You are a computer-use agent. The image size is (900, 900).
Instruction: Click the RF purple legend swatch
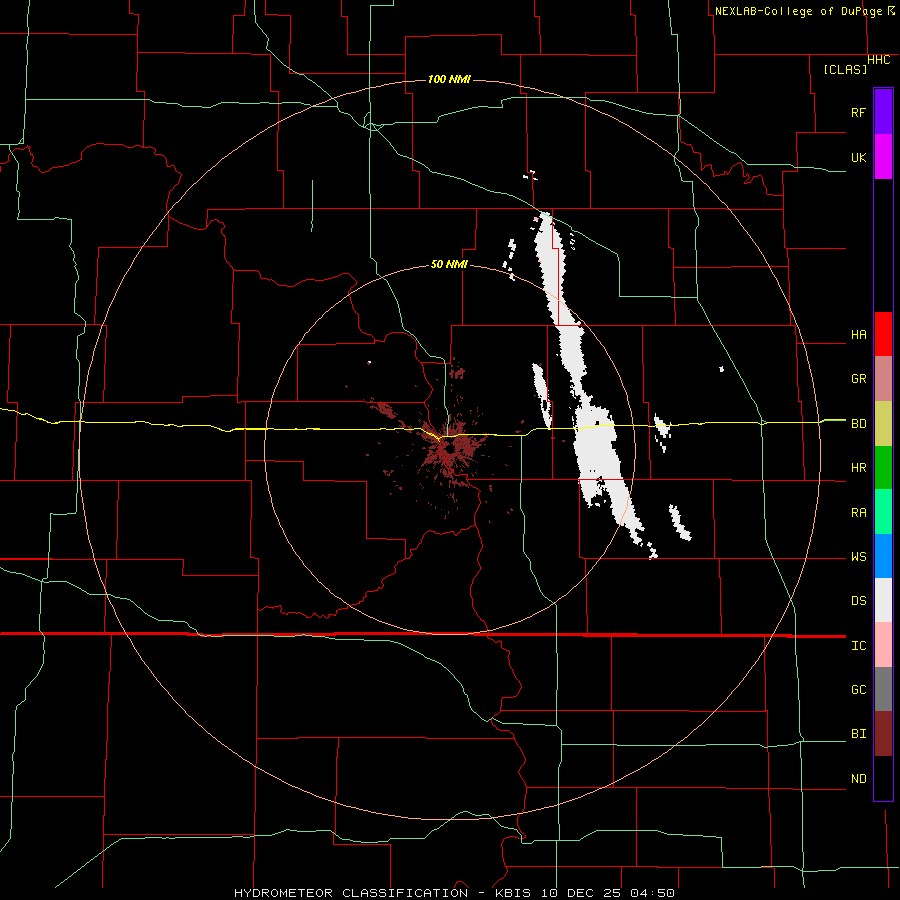pos(883,112)
